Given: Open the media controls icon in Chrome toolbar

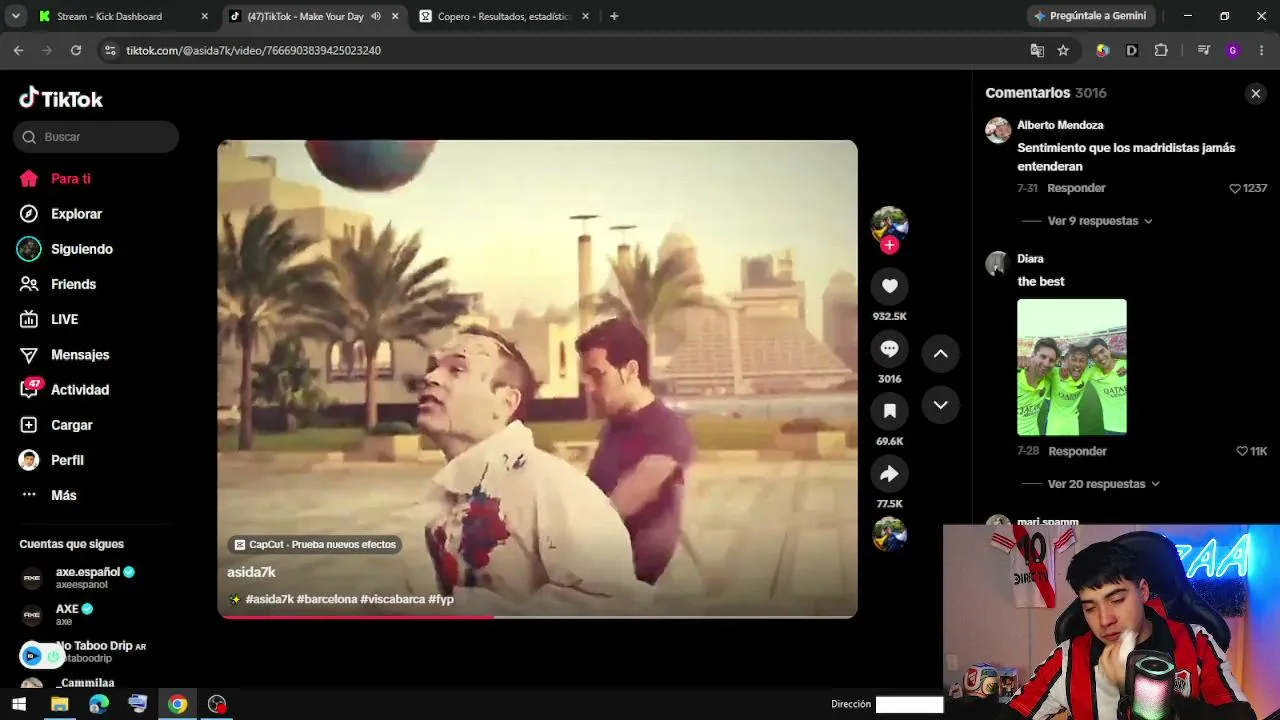Looking at the screenshot, I should pyautogui.click(x=1204, y=50).
